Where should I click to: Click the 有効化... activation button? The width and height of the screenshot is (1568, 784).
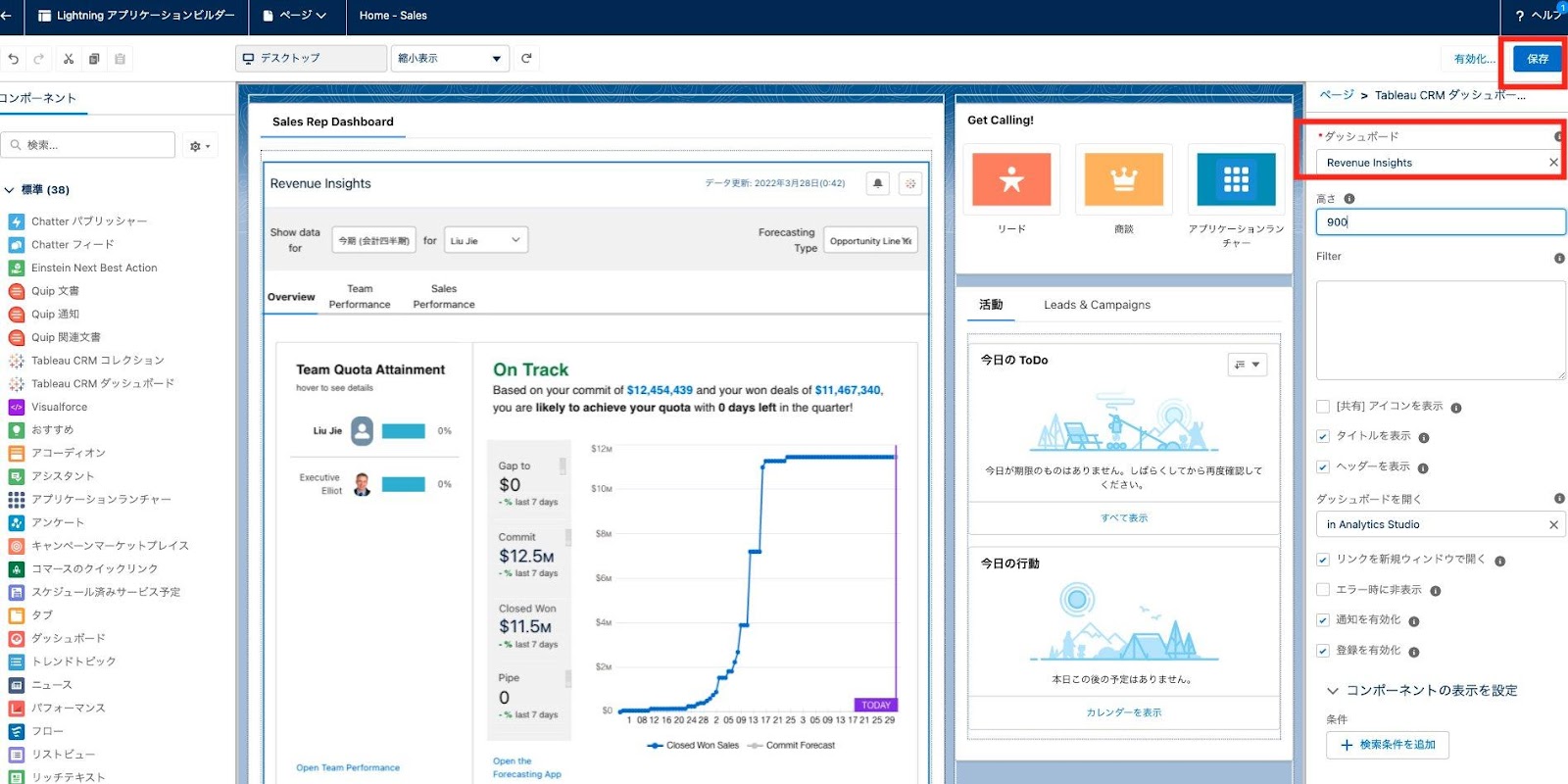(1474, 59)
